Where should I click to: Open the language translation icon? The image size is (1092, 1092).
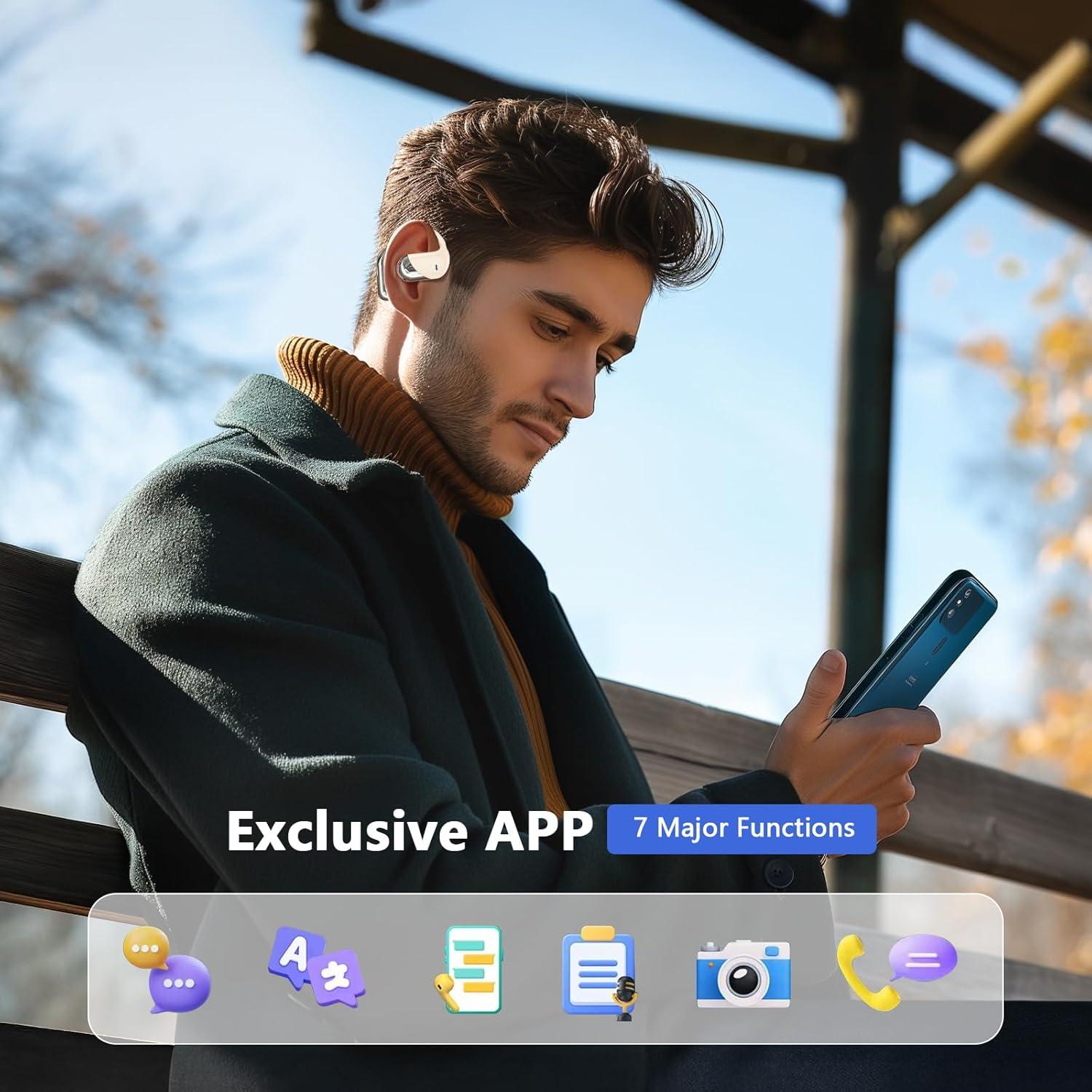click(x=316, y=962)
